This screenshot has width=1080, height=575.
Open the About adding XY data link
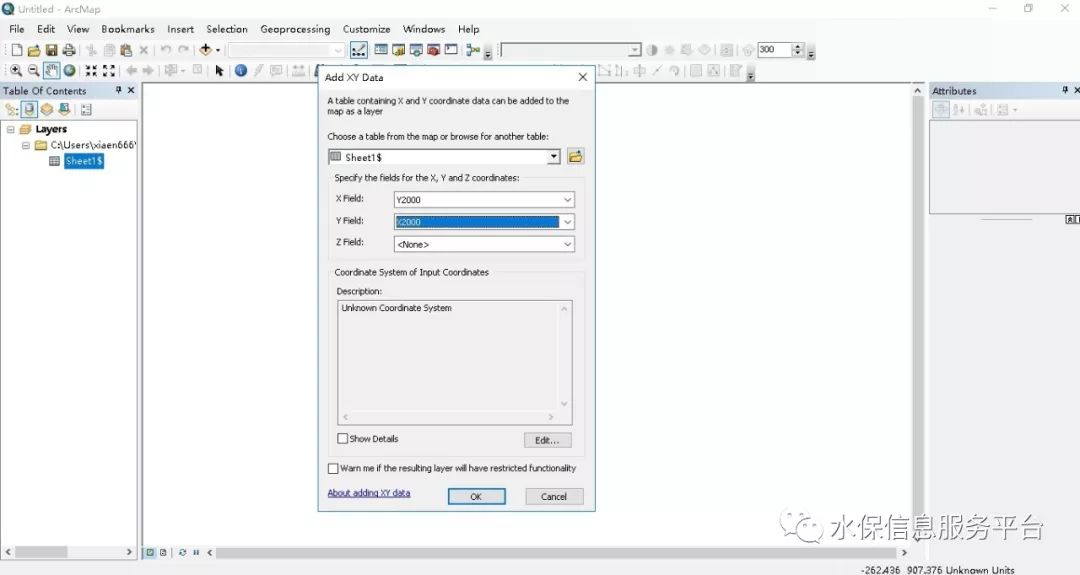(x=368, y=493)
